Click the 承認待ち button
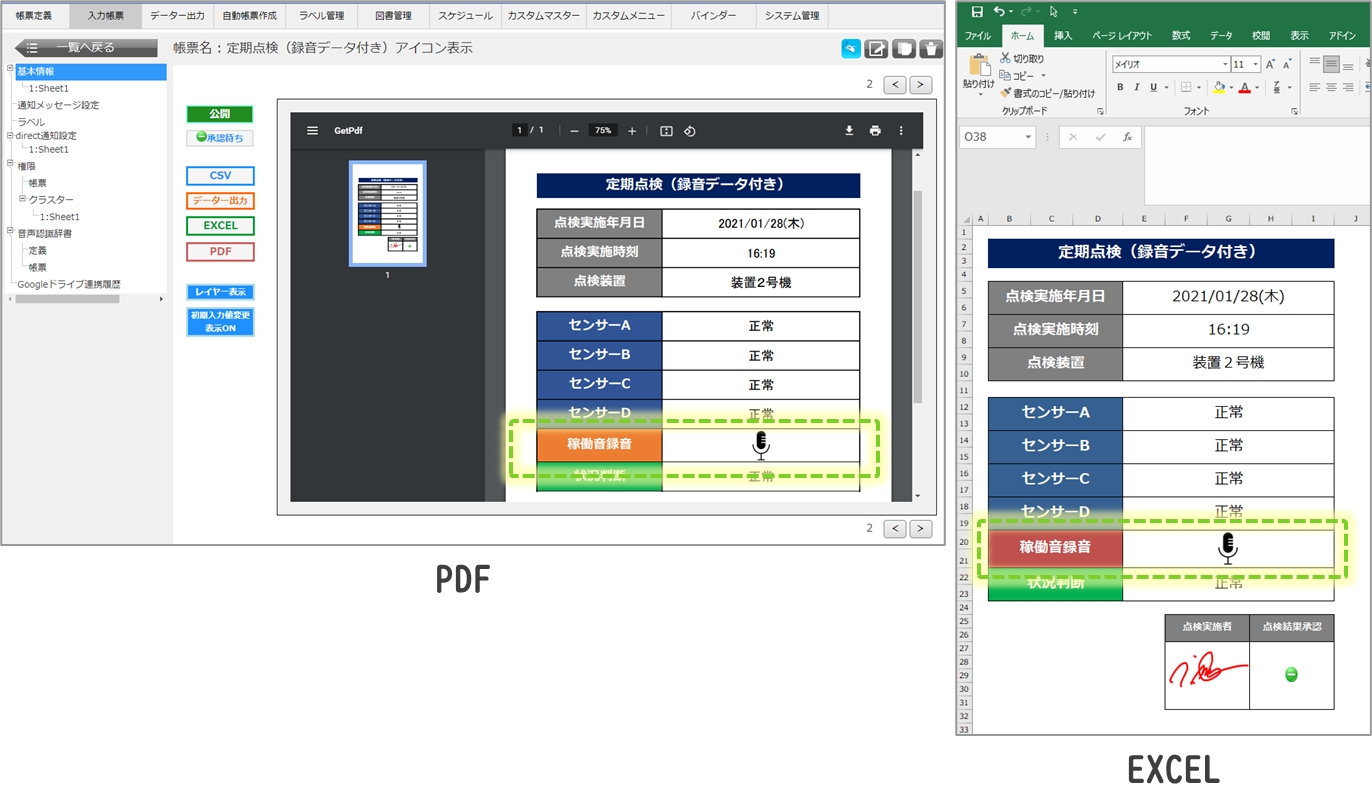 (x=220, y=138)
